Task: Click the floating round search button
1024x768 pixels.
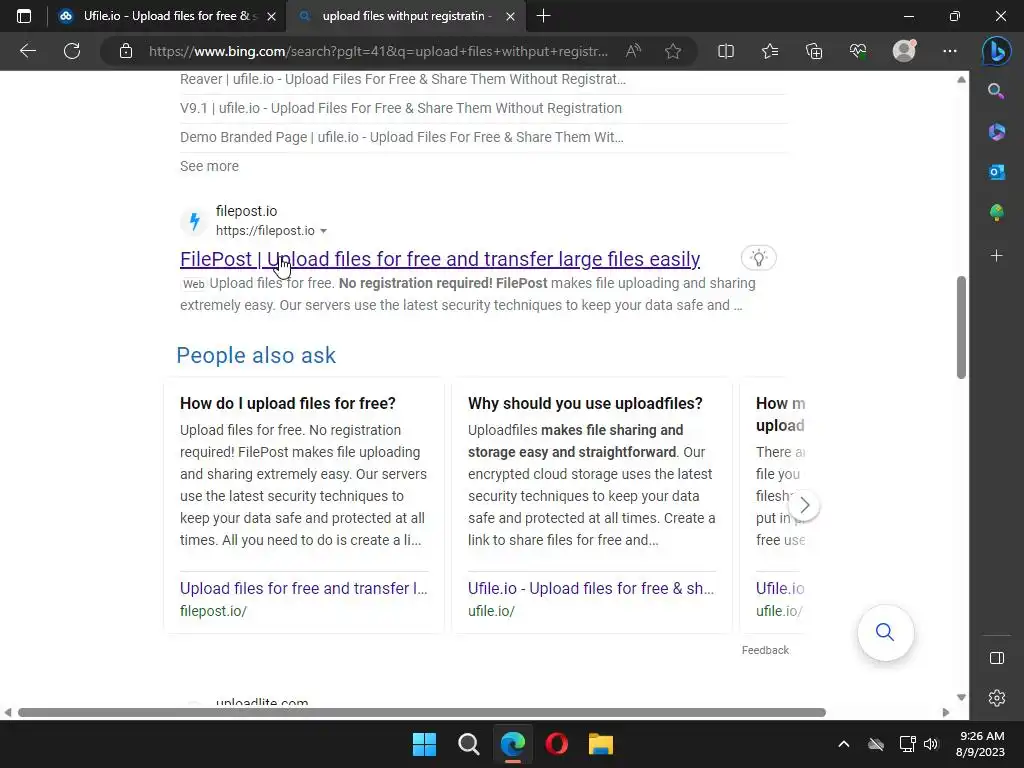Action: point(885,632)
